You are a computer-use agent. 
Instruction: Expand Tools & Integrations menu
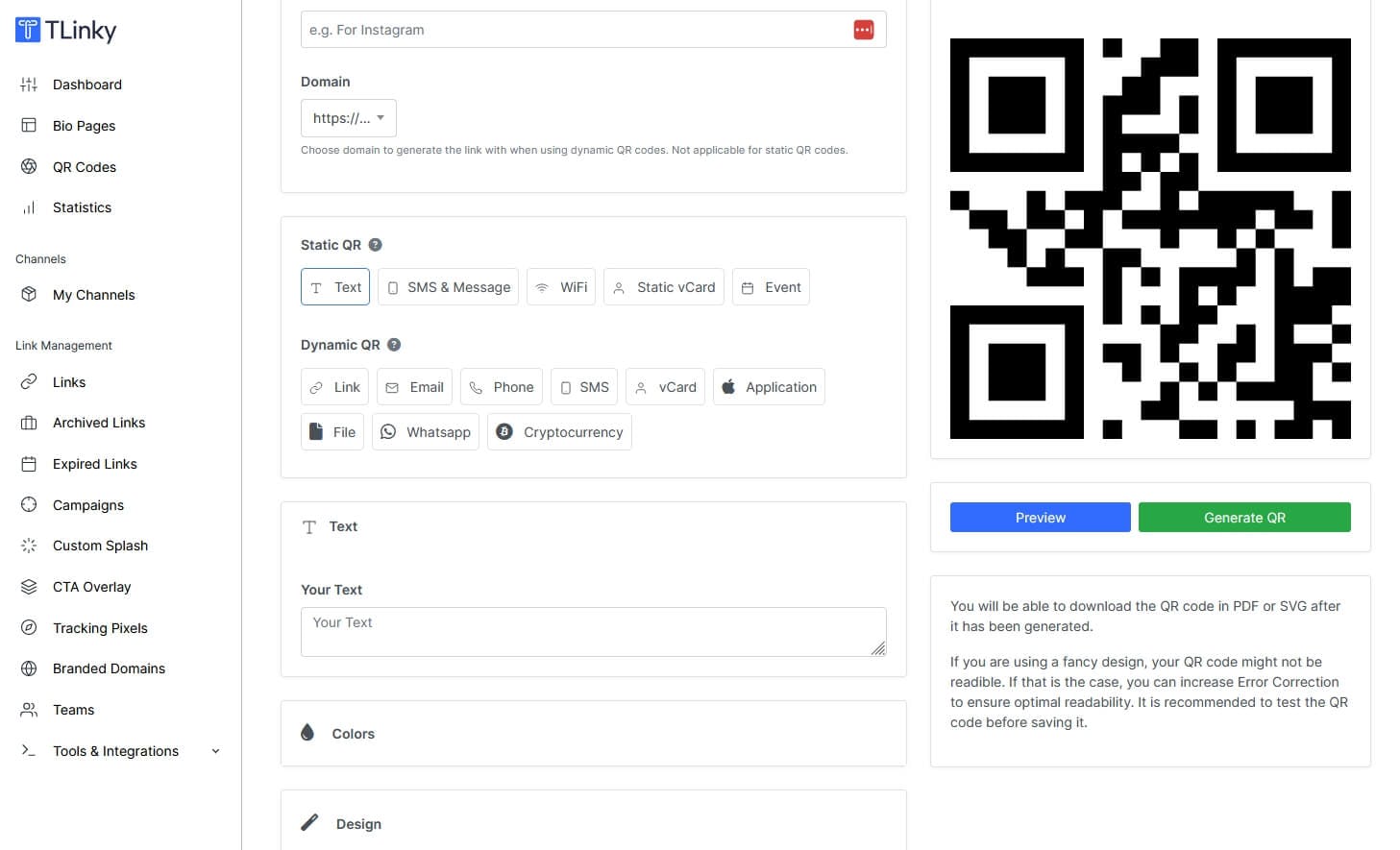[x=120, y=751]
